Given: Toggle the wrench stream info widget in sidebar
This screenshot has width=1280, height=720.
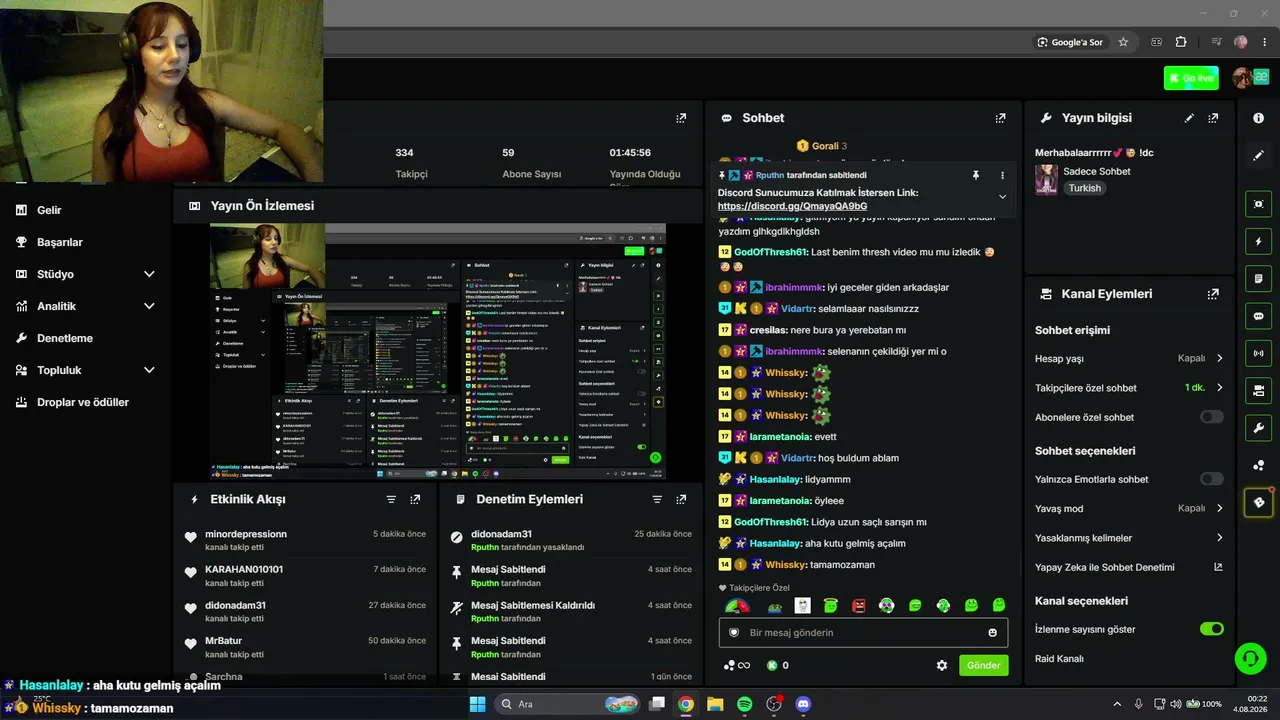Looking at the screenshot, I should (1258, 428).
